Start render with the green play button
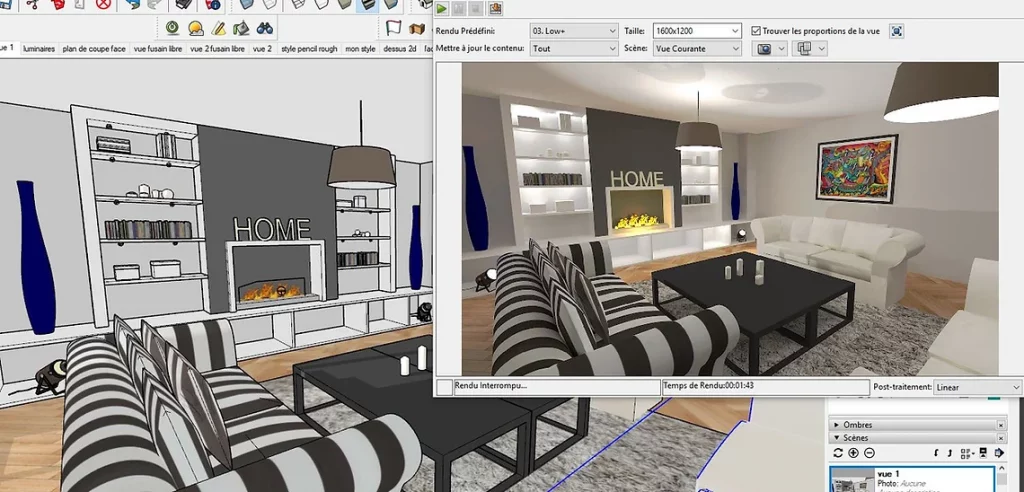 442,8
